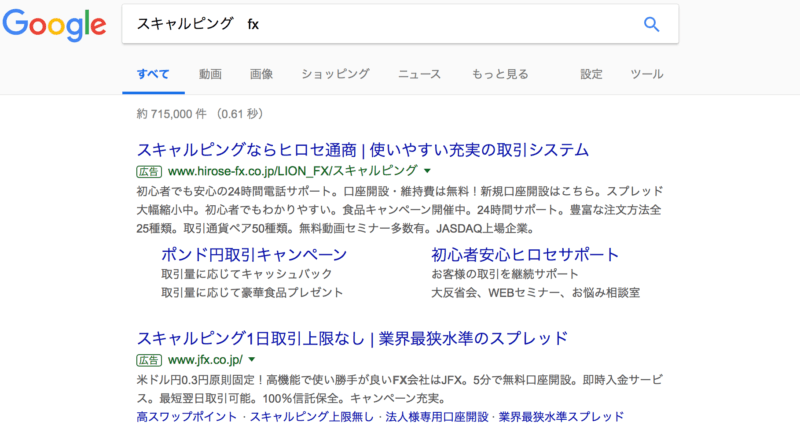The height and width of the screenshot is (437, 800).
Task: Switch to the 動画 tab
Action: pos(210,74)
